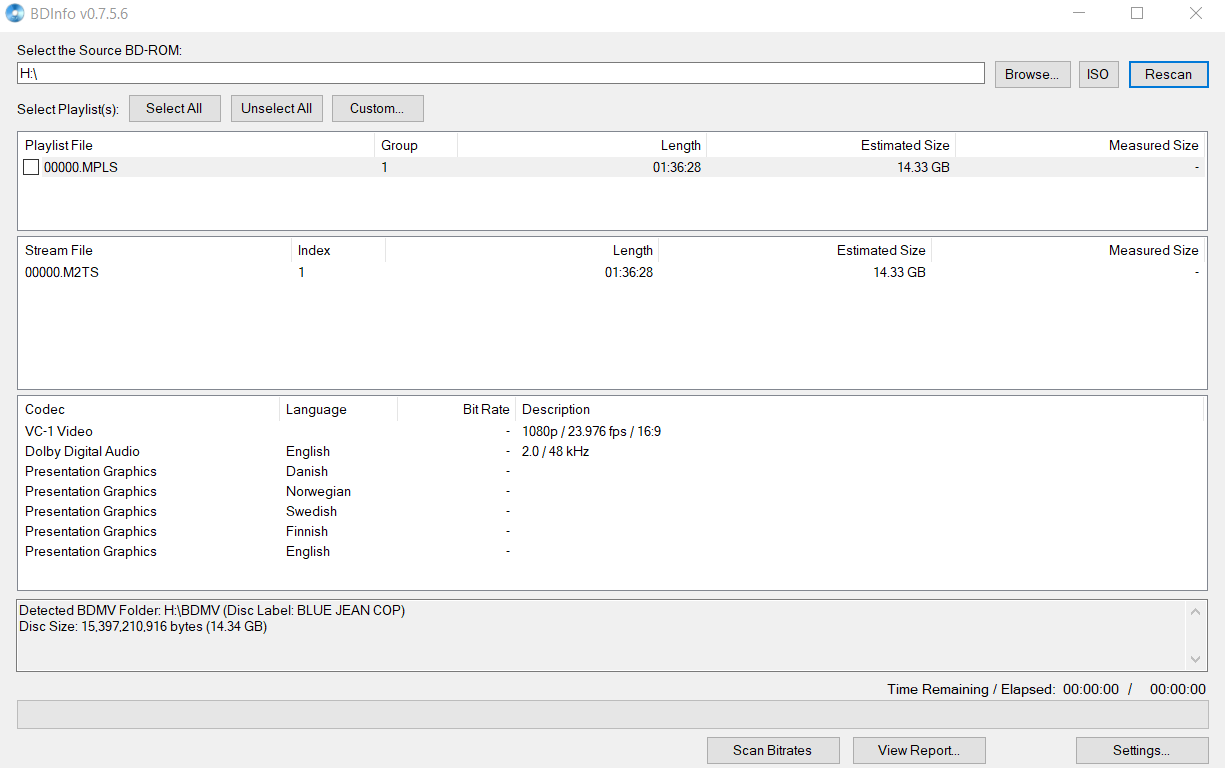Minimize the BDInfo window
This screenshot has height=768, width=1225.
1079,14
